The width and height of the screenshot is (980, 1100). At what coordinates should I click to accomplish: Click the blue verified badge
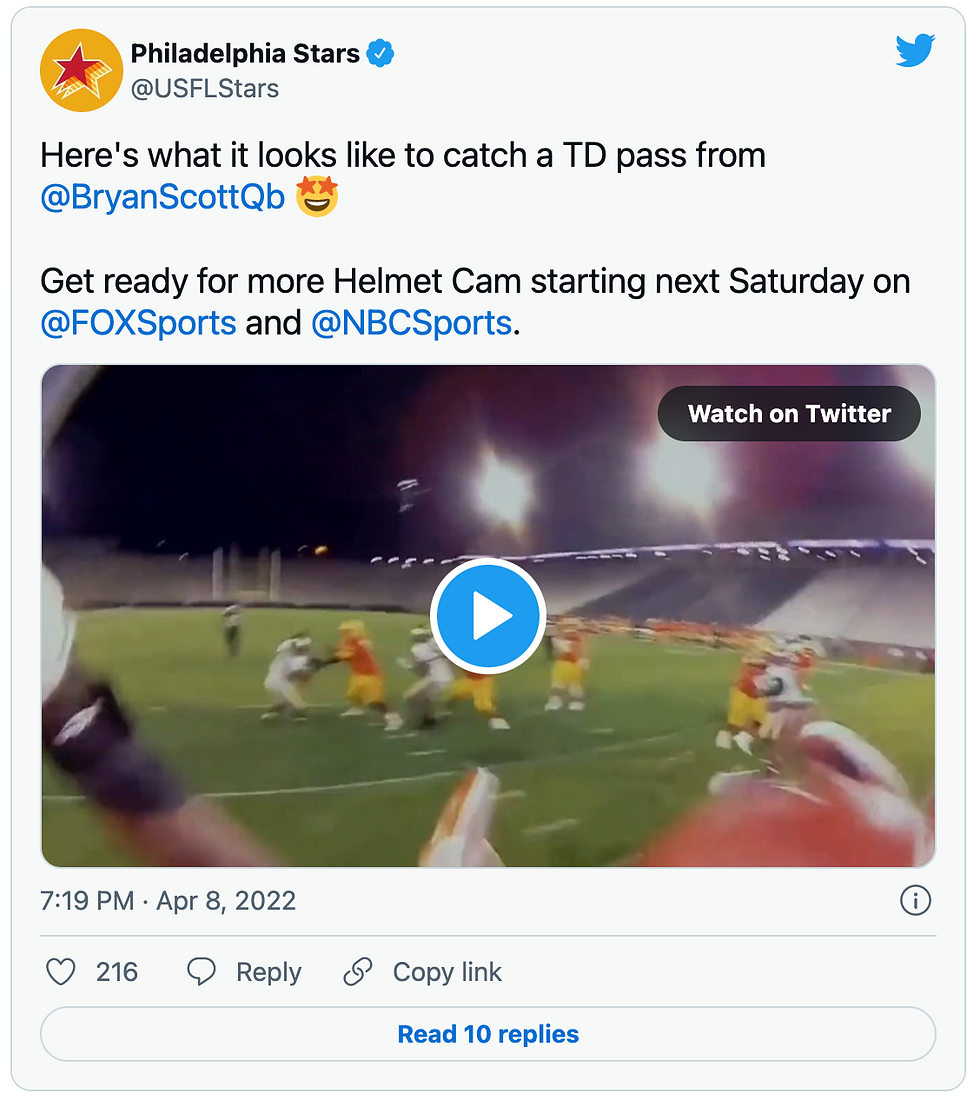pyautogui.click(x=380, y=54)
